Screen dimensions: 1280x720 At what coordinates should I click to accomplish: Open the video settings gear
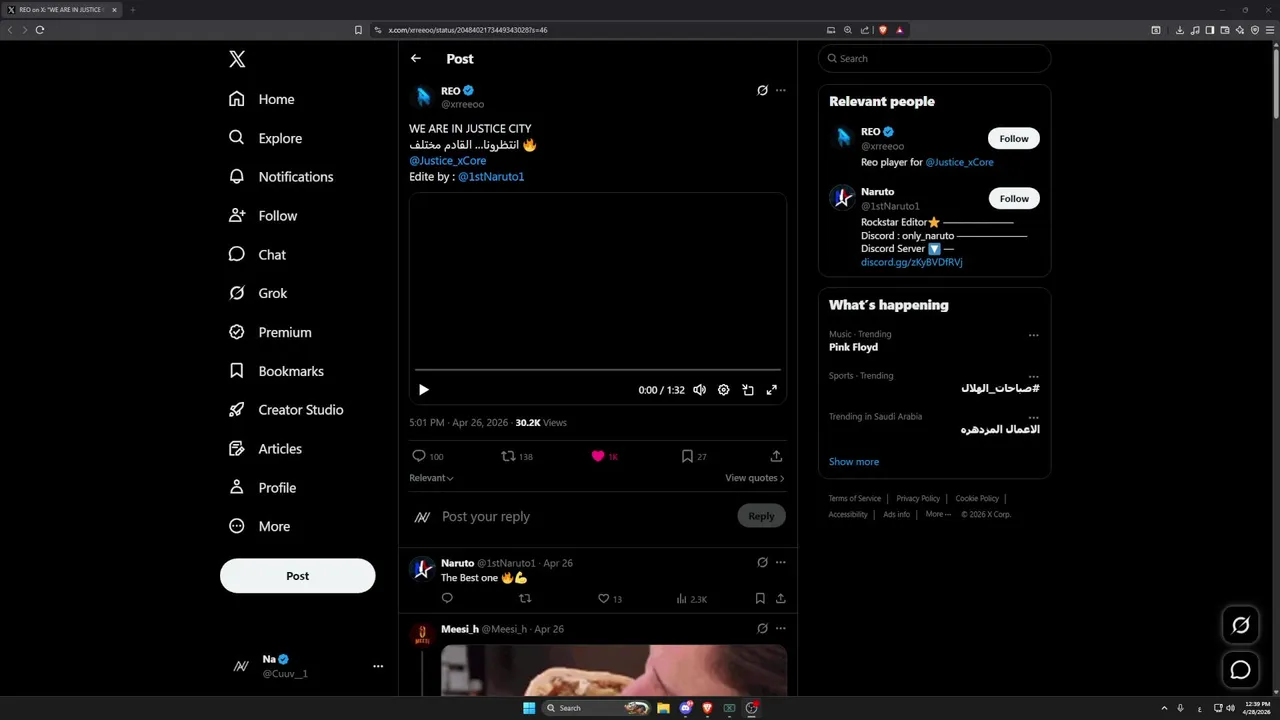pyautogui.click(x=724, y=390)
